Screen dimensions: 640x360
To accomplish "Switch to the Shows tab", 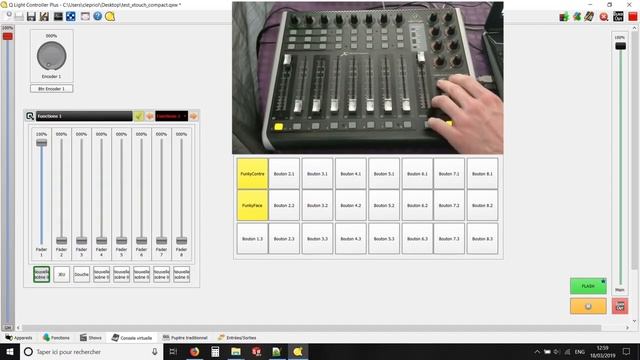I will point(91,338).
